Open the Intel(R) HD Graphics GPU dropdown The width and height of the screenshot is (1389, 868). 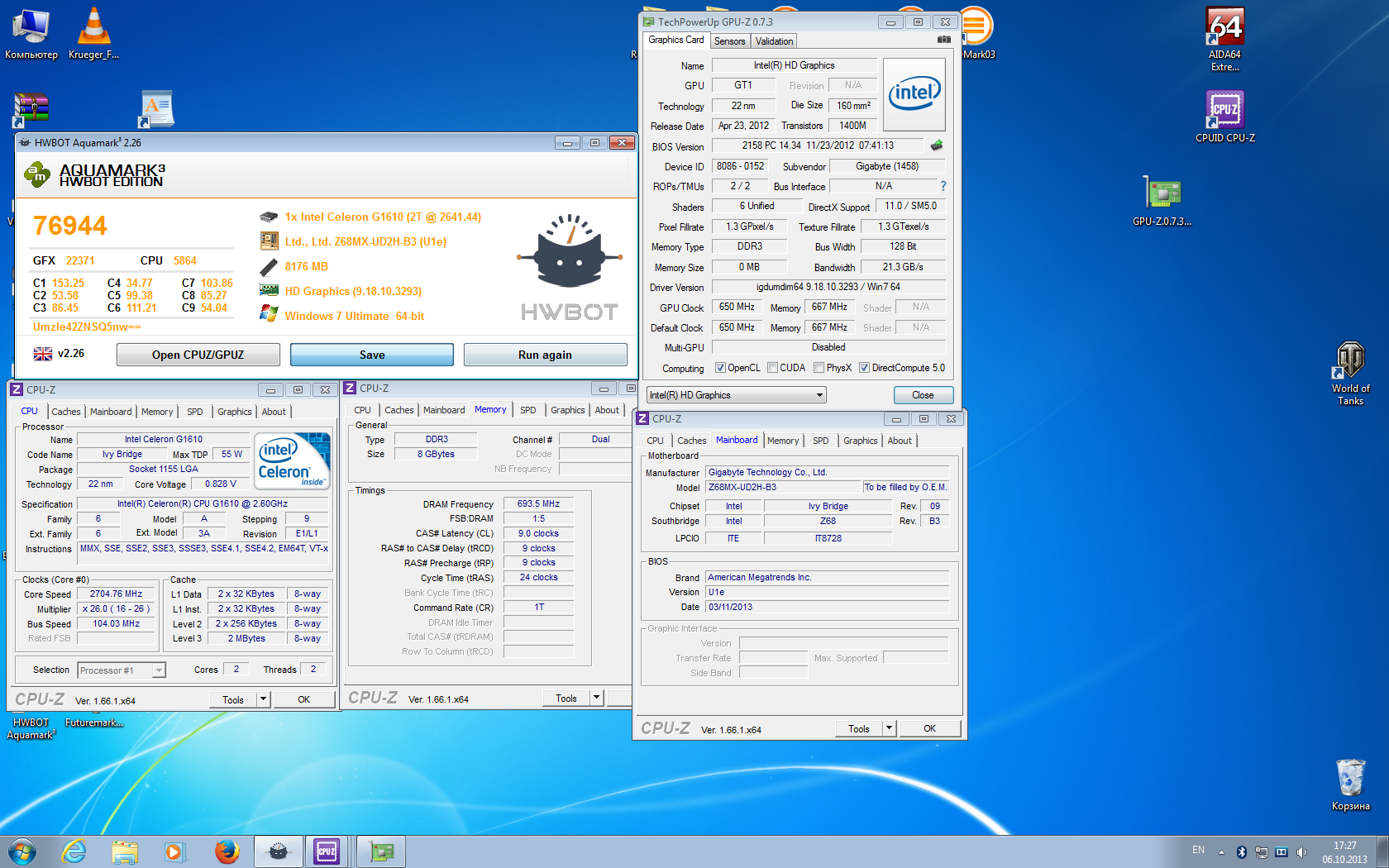pos(736,395)
